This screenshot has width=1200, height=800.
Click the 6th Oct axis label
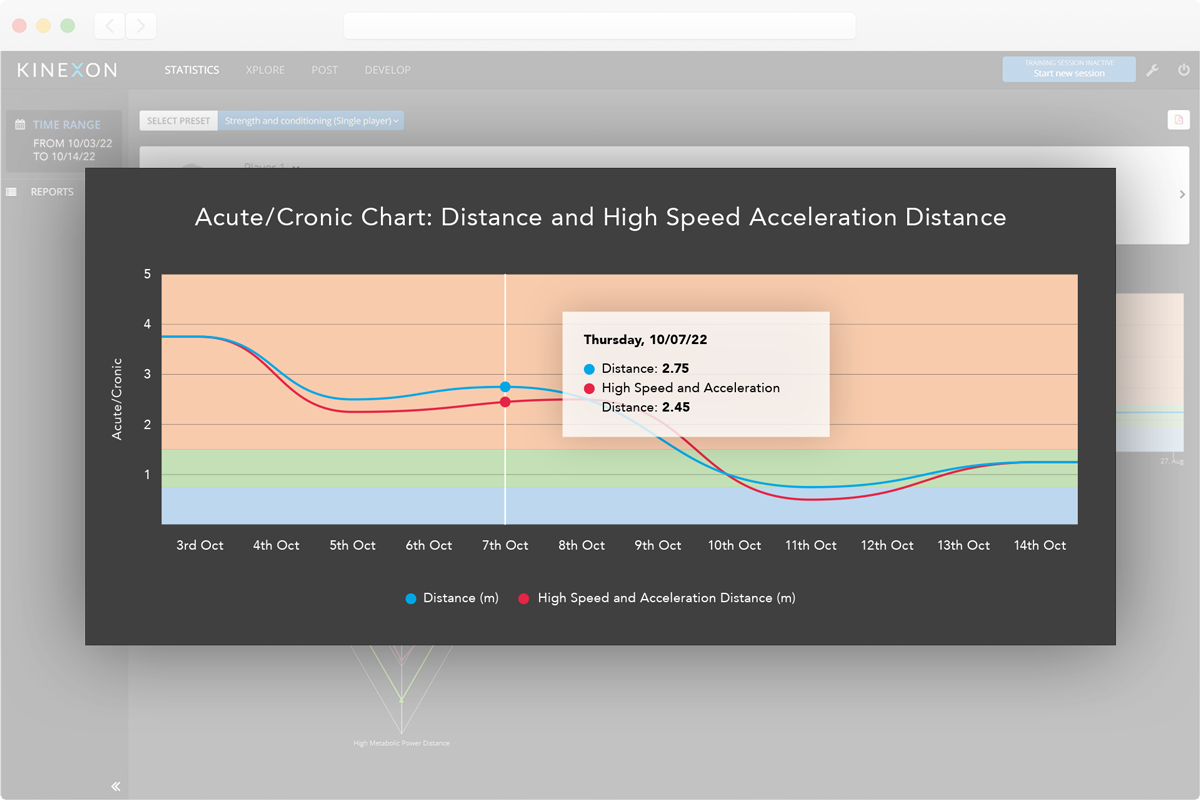coord(429,545)
